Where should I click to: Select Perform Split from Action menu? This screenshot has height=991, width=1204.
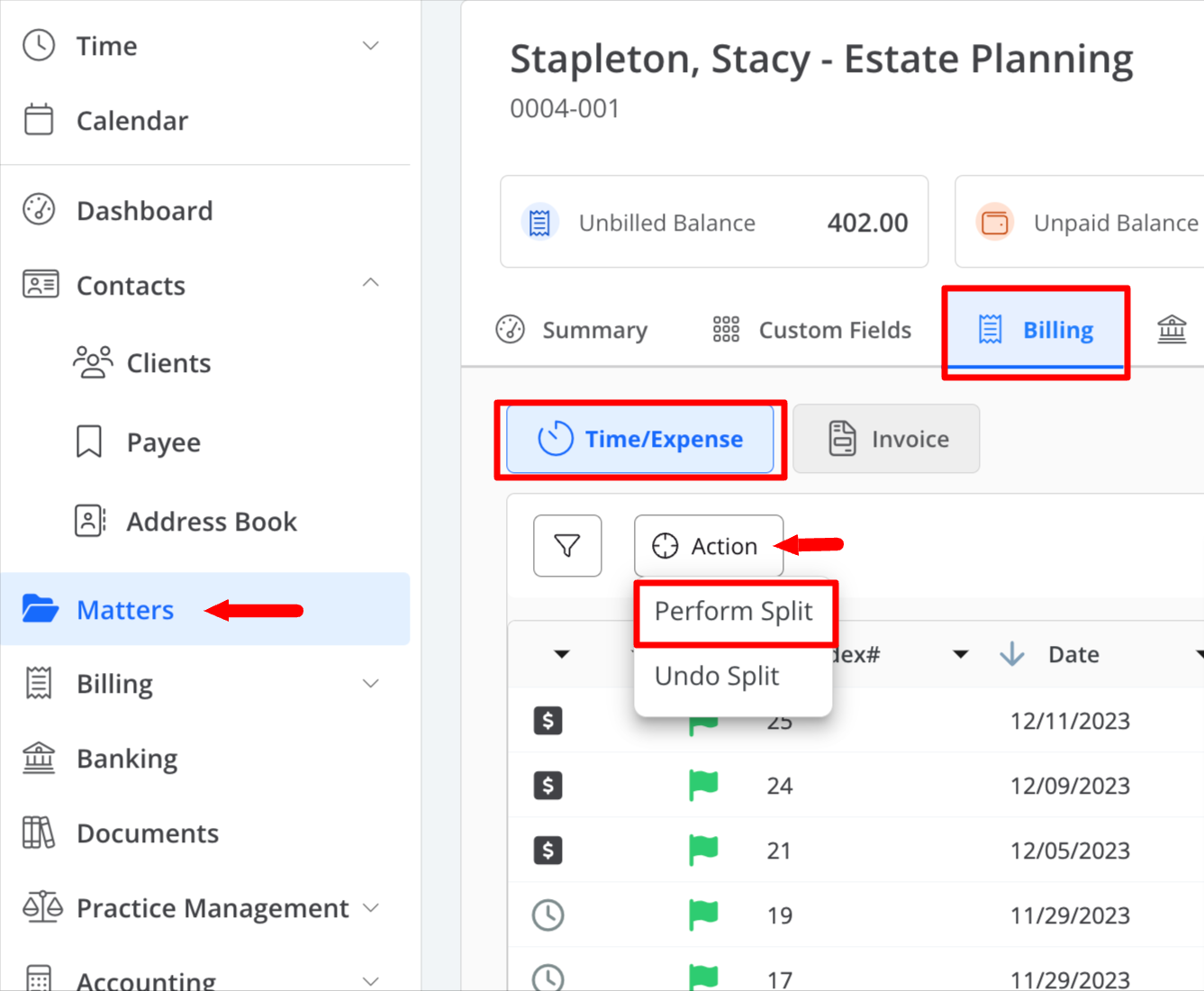point(734,611)
